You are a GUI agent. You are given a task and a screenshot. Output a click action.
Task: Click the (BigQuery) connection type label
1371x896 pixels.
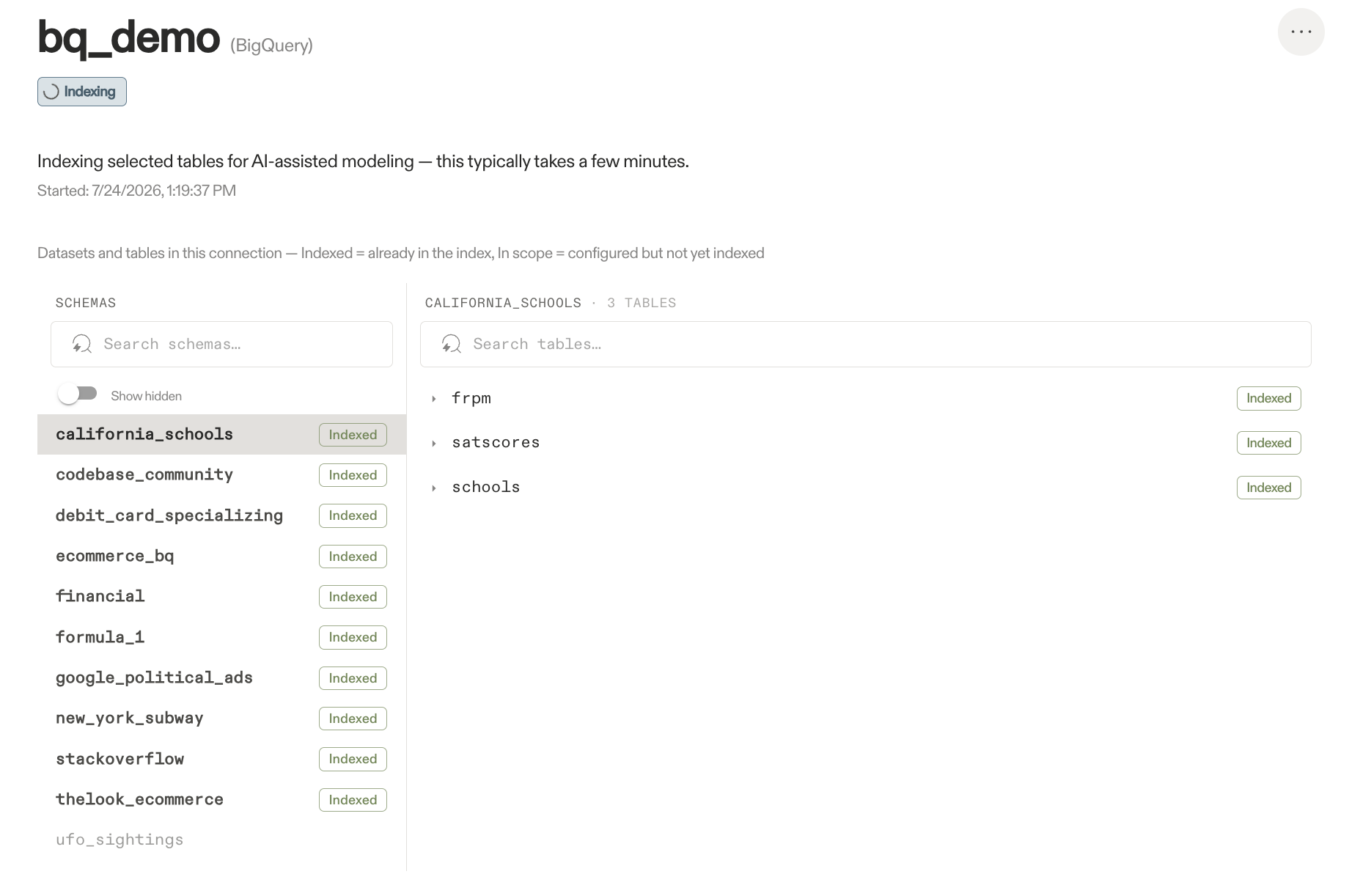271,45
